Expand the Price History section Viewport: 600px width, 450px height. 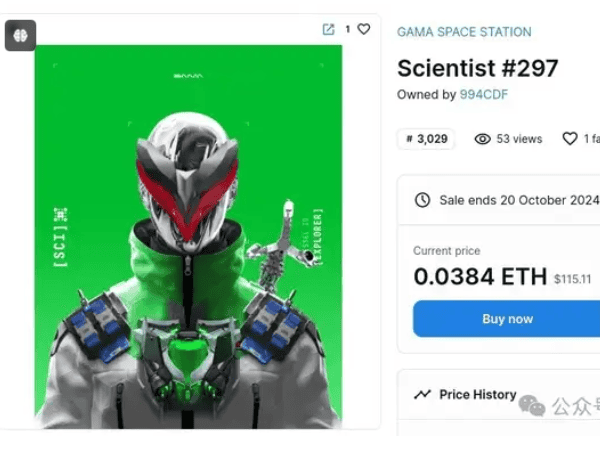point(478,395)
